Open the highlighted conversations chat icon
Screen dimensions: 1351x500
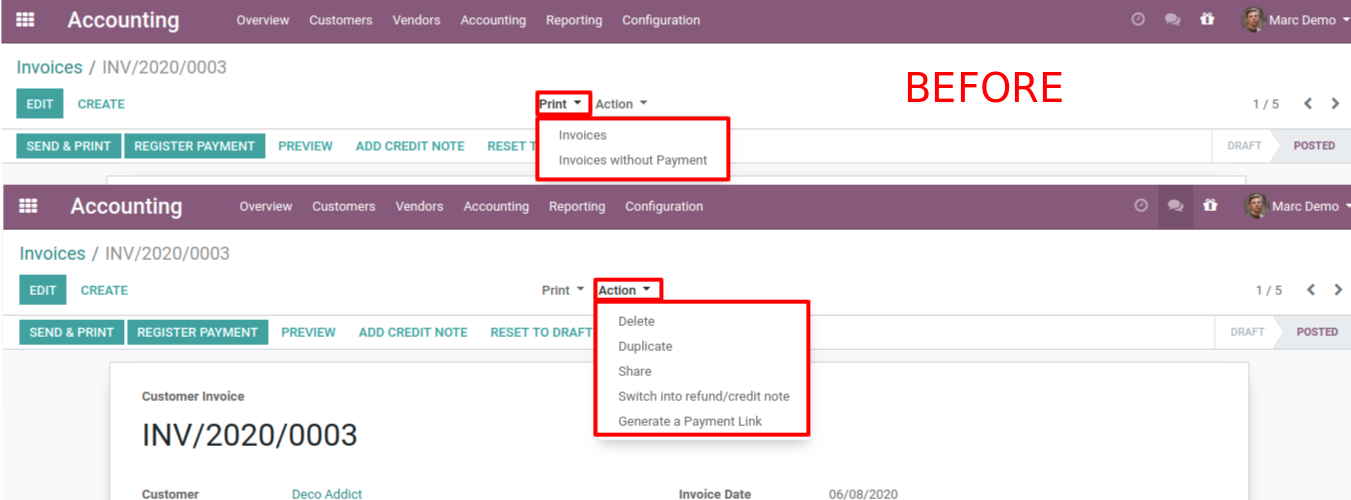(x=1175, y=206)
